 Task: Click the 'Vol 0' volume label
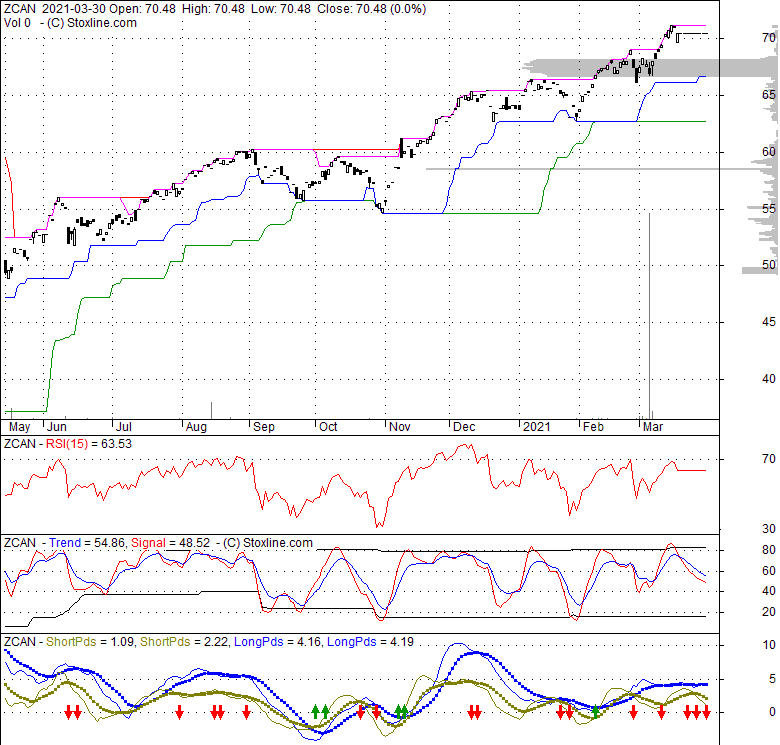click(17, 23)
